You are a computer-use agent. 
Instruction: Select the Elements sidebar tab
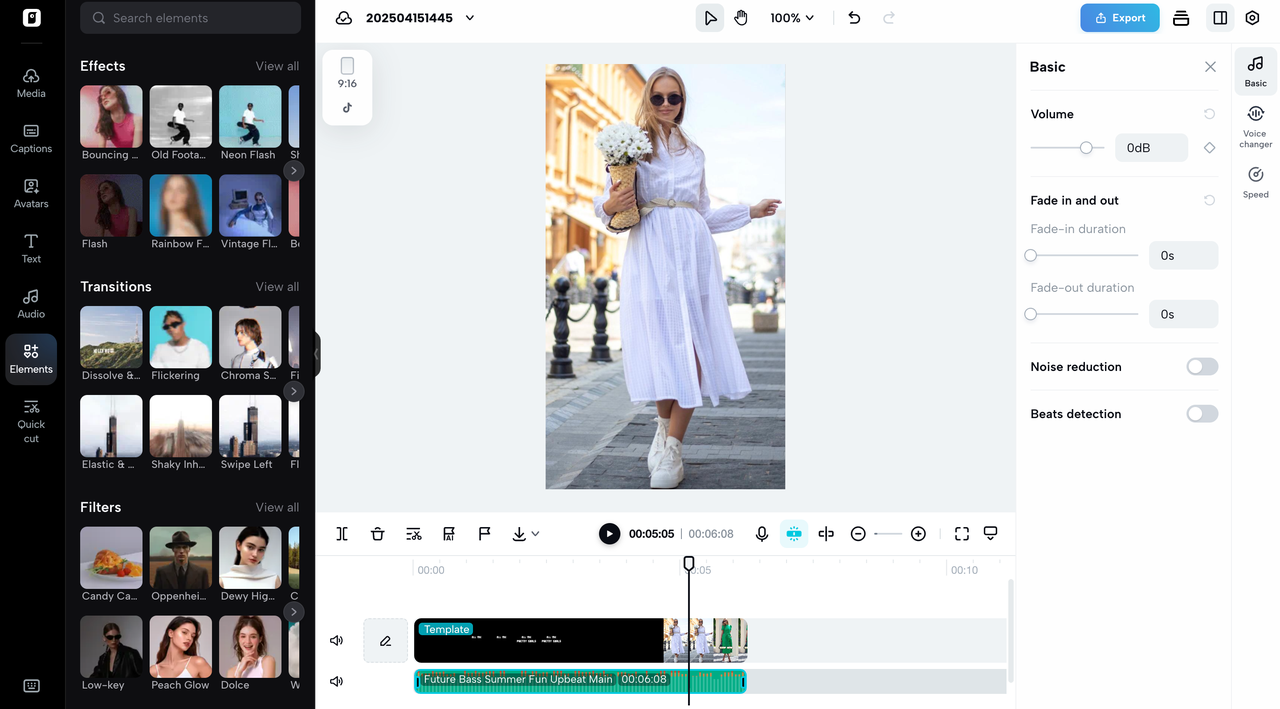click(31, 359)
